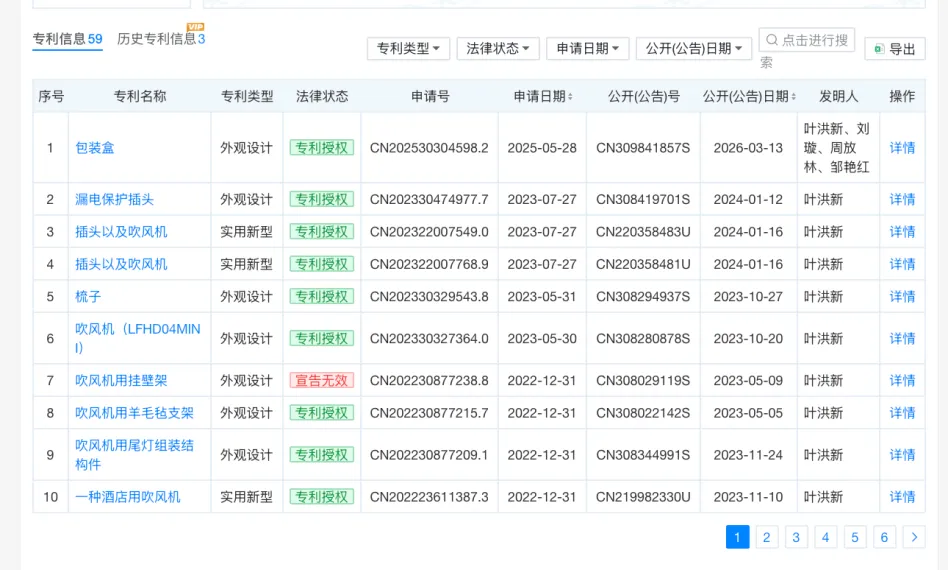Open 一种酒店用吹风机 patent link
The height and width of the screenshot is (570, 948).
128,497
